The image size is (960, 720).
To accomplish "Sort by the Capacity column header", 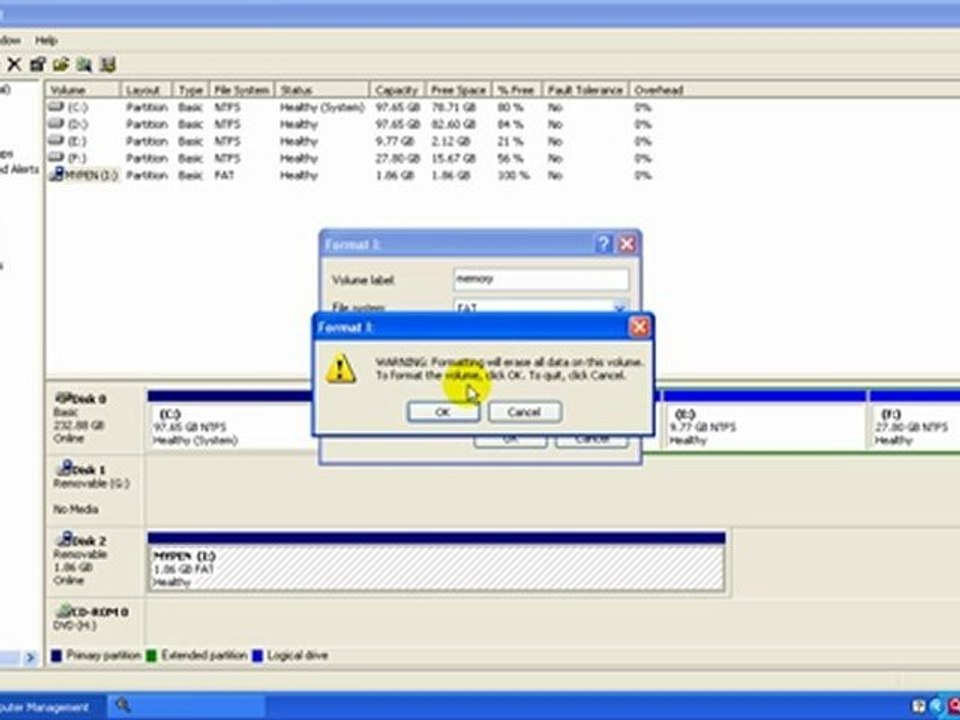I will [398, 90].
